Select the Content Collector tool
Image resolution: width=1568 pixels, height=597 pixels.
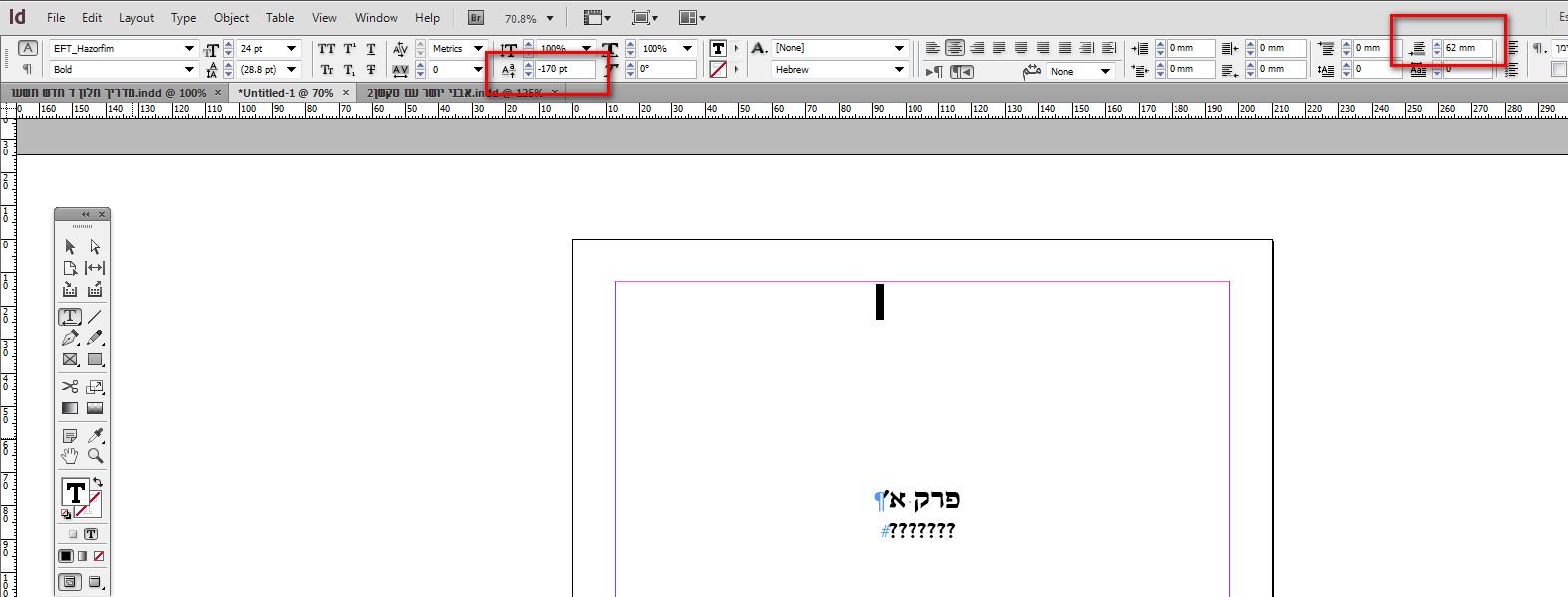[x=70, y=290]
